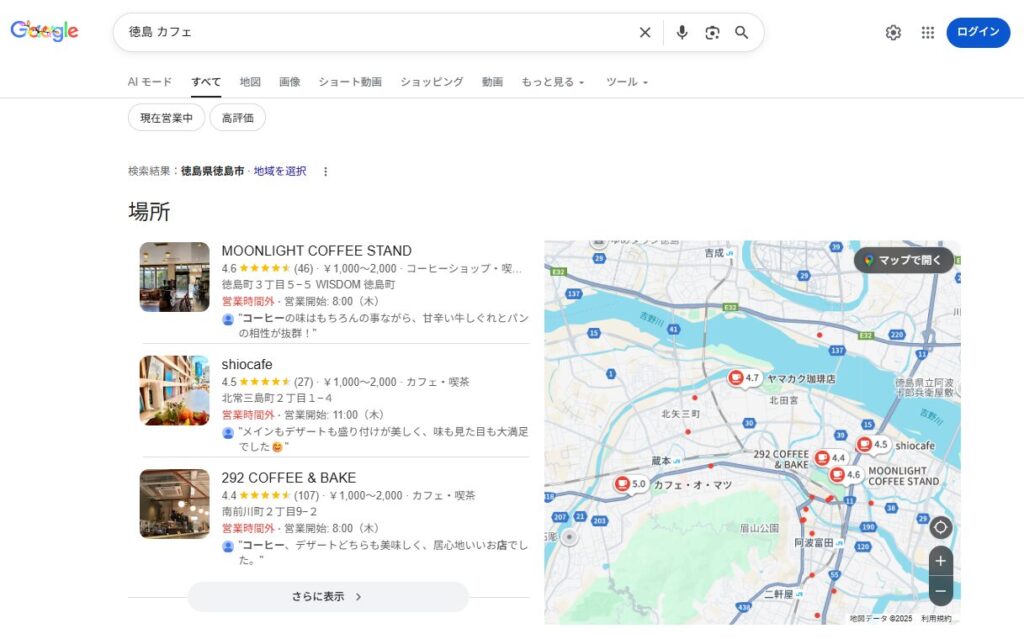Open the Google apps grid icon

tap(928, 32)
